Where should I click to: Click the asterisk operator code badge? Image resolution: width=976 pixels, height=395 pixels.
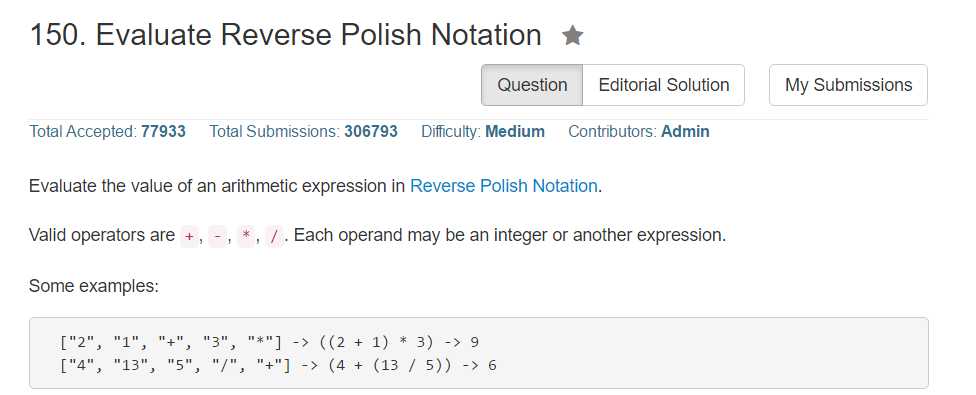[246, 236]
